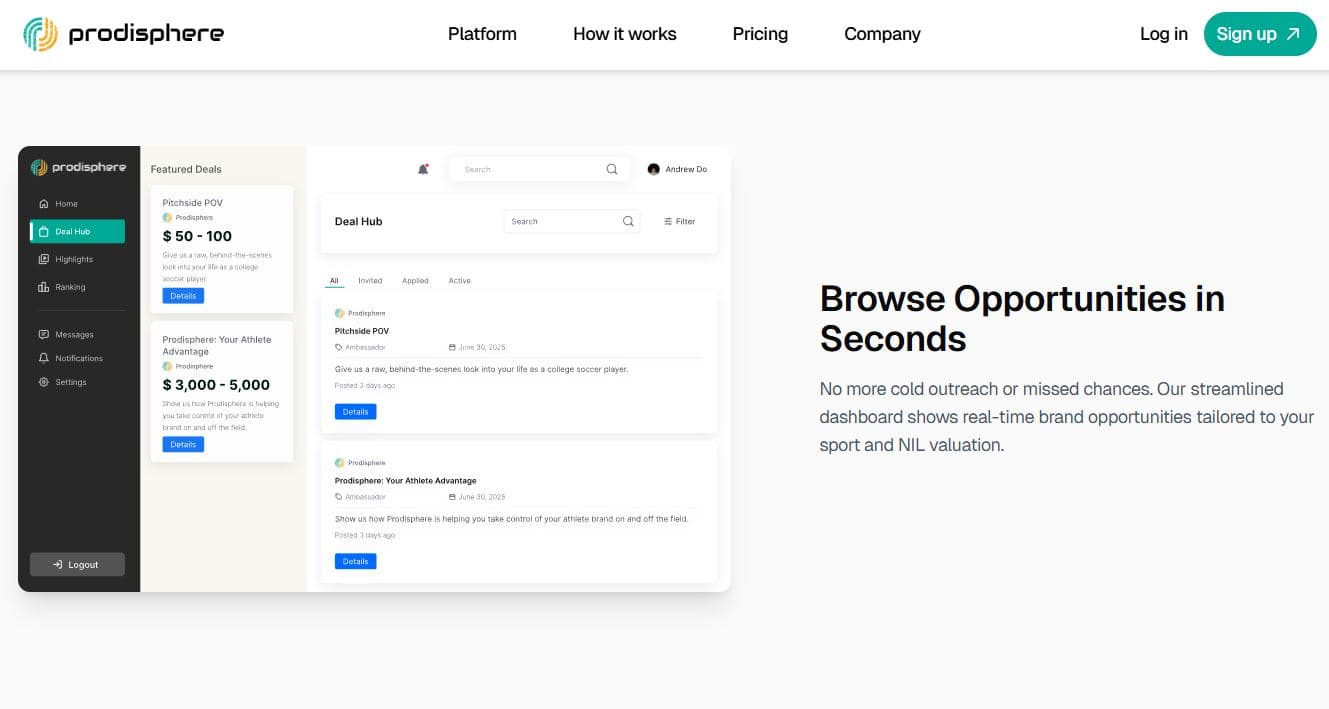Select the Applied tab
The image size is (1329, 709).
coord(415,281)
